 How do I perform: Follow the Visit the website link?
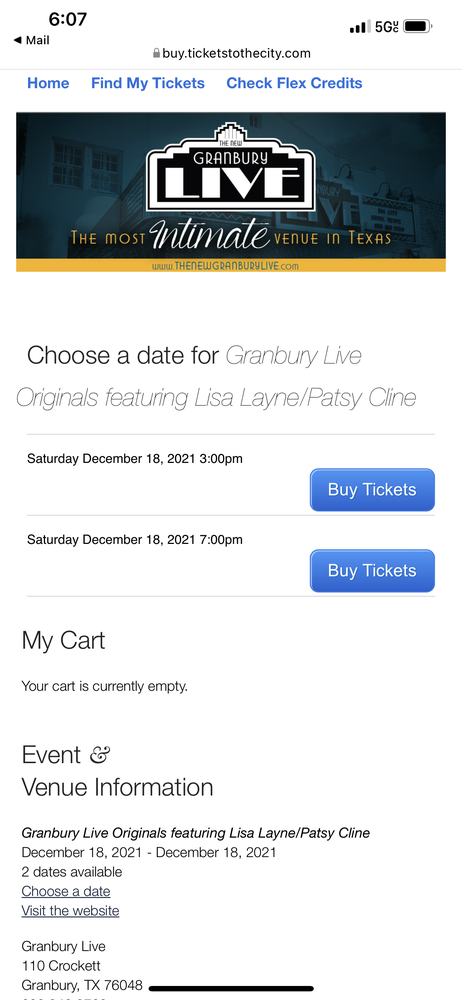[x=70, y=910]
